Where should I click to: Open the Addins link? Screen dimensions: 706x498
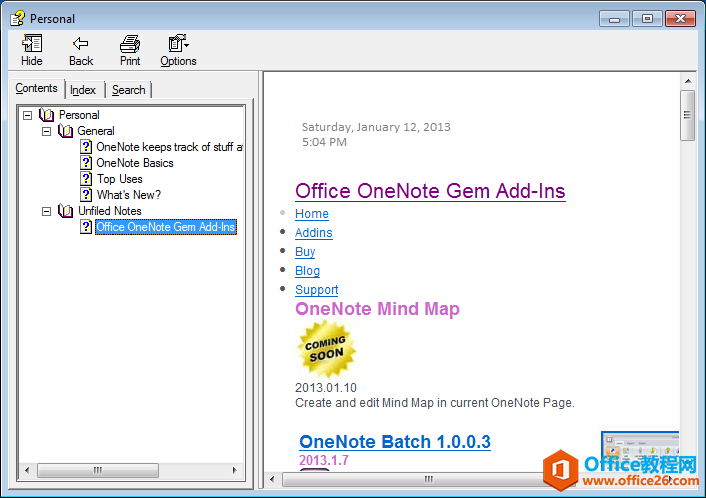[313, 233]
